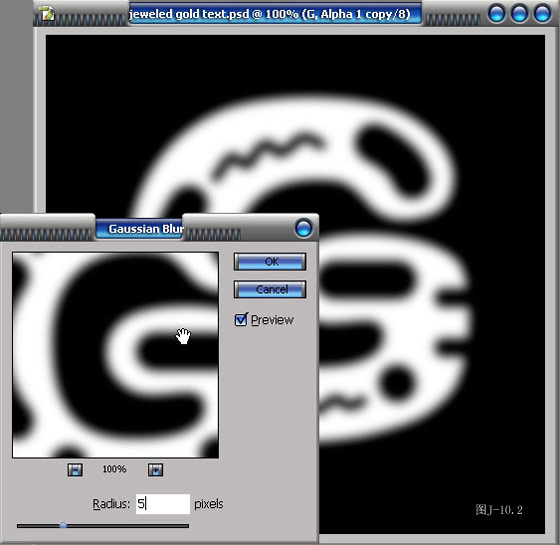
Task: Close the Gaussian Blur dialog
Action: click(x=304, y=228)
